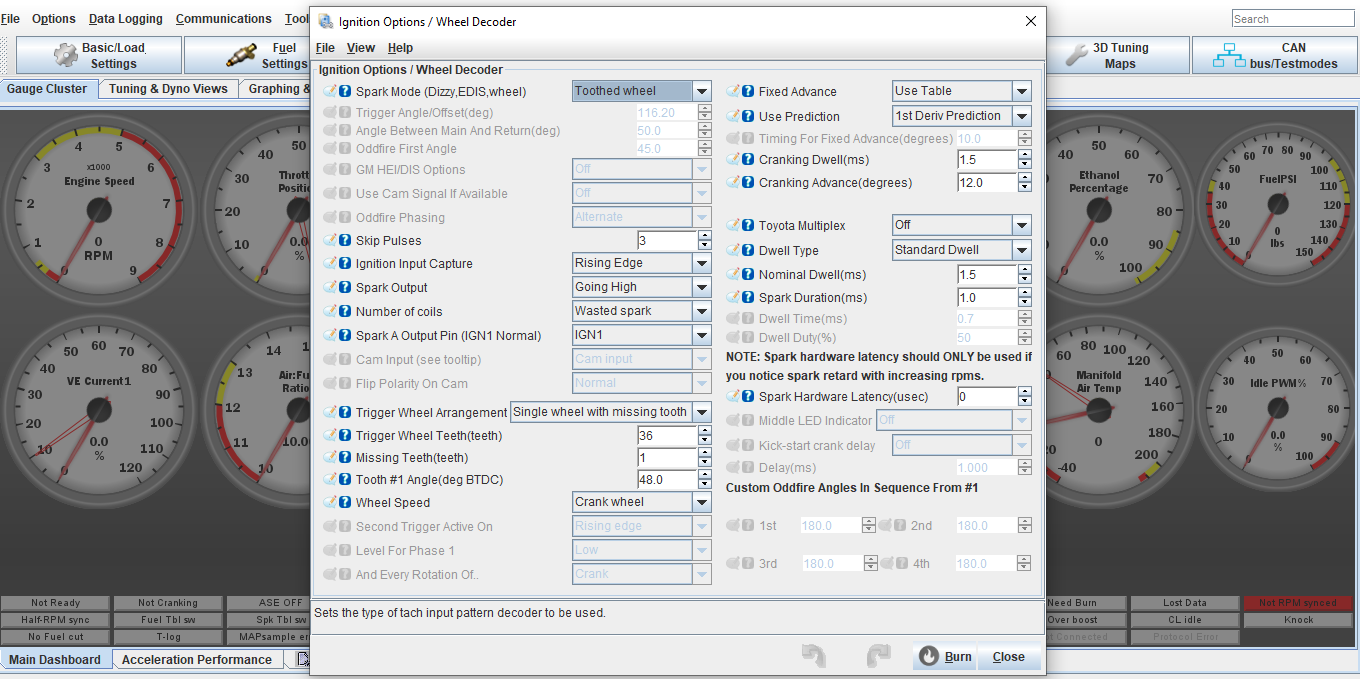Expand the Toyota Multiplex dropdown
This screenshot has height=679, width=1360.
[x=1021, y=225]
